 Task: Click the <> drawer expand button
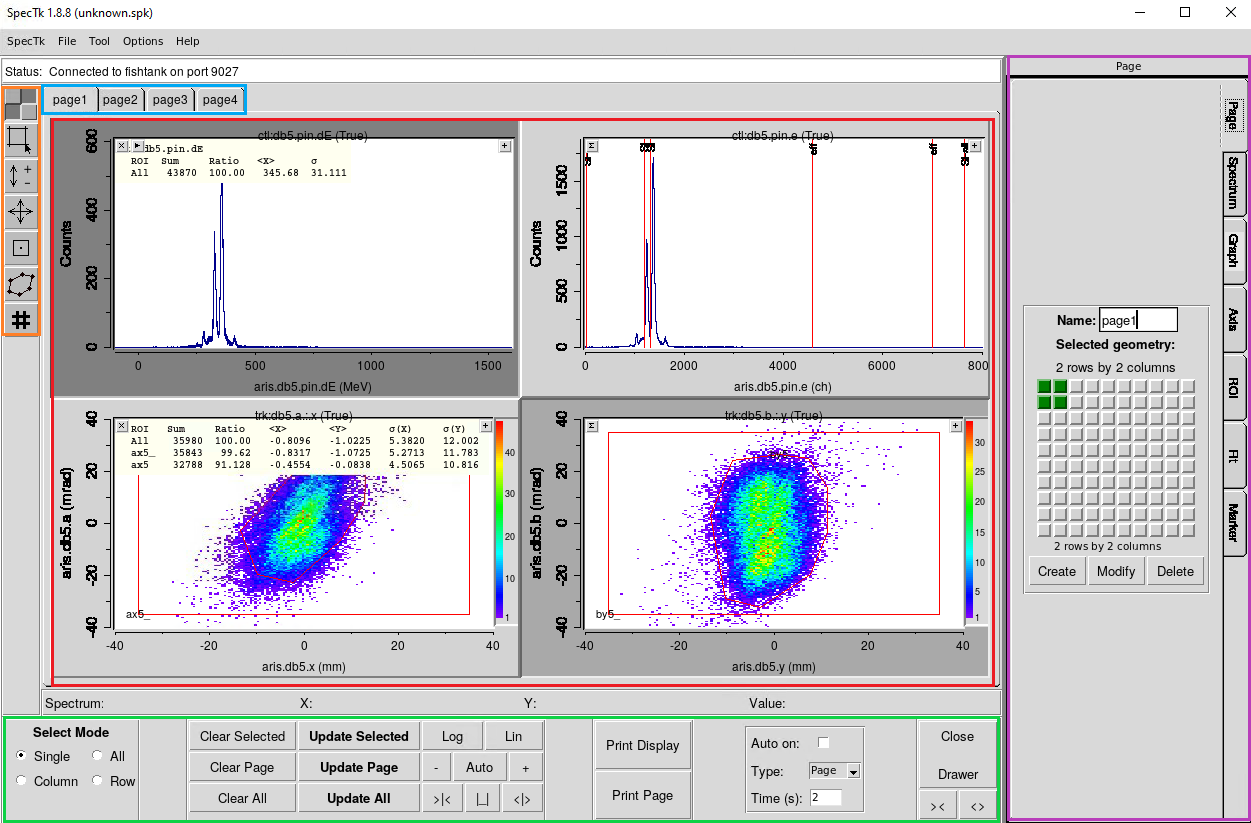pos(977,805)
